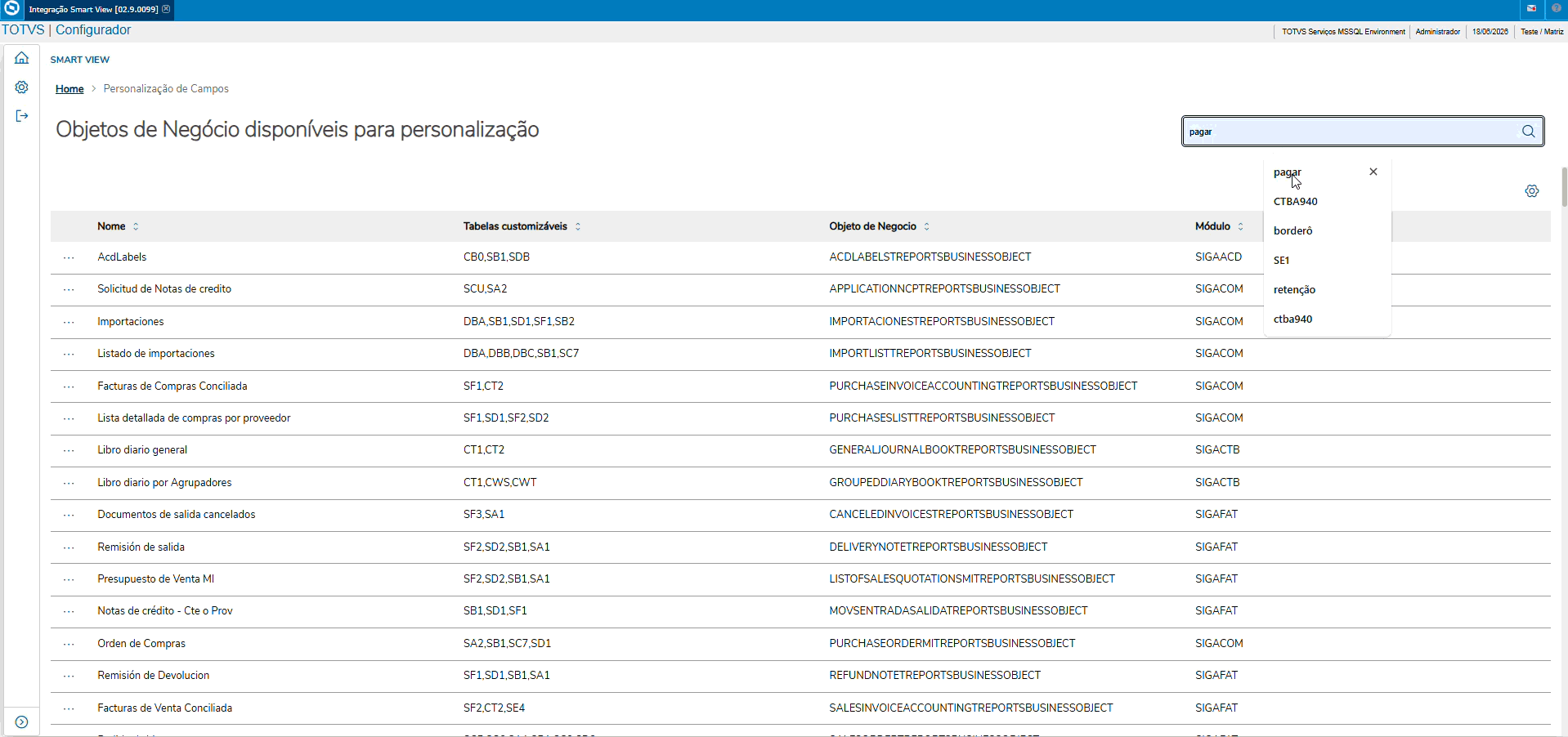Open actions menu for Lista detallada de compras
The width and height of the screenshot is (1568, 737).
[x=69, y=419]
